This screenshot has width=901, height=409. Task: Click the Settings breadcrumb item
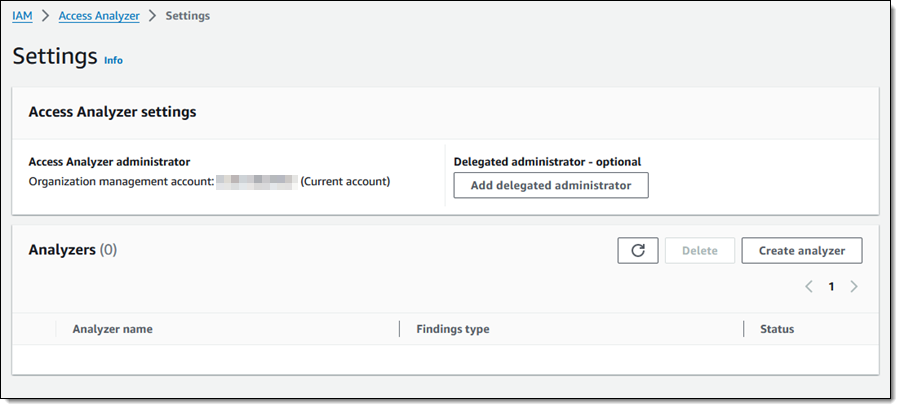[188, 16]
